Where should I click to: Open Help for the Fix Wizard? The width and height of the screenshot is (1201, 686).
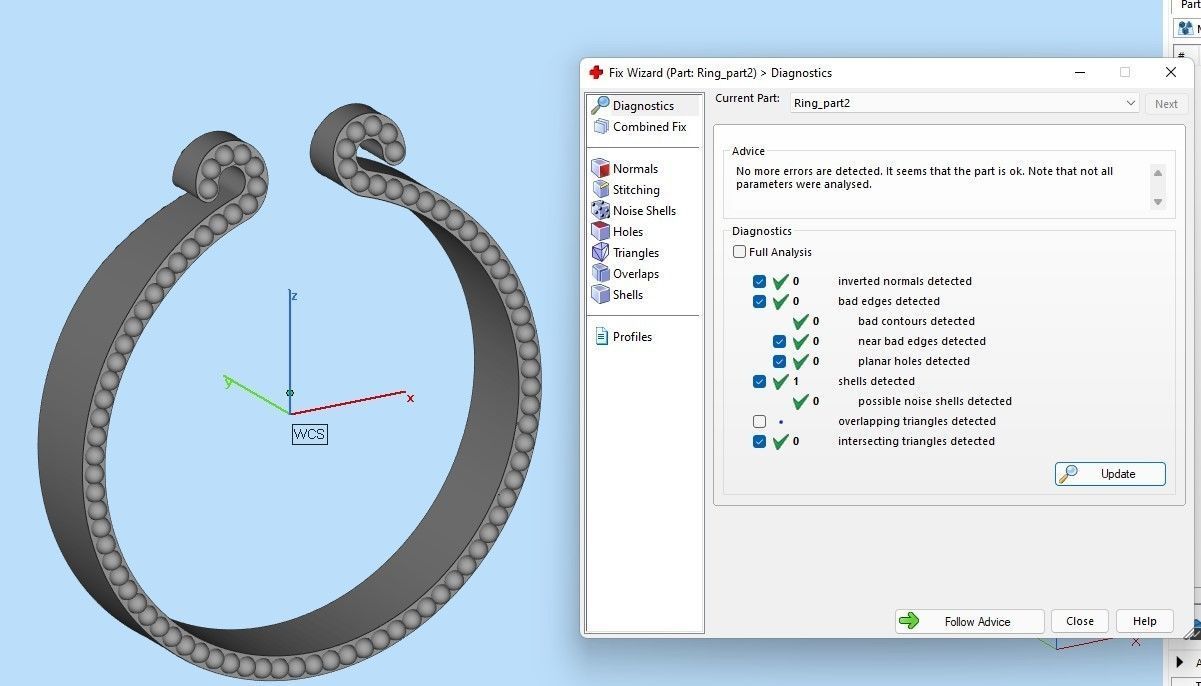pos(1145,621)
